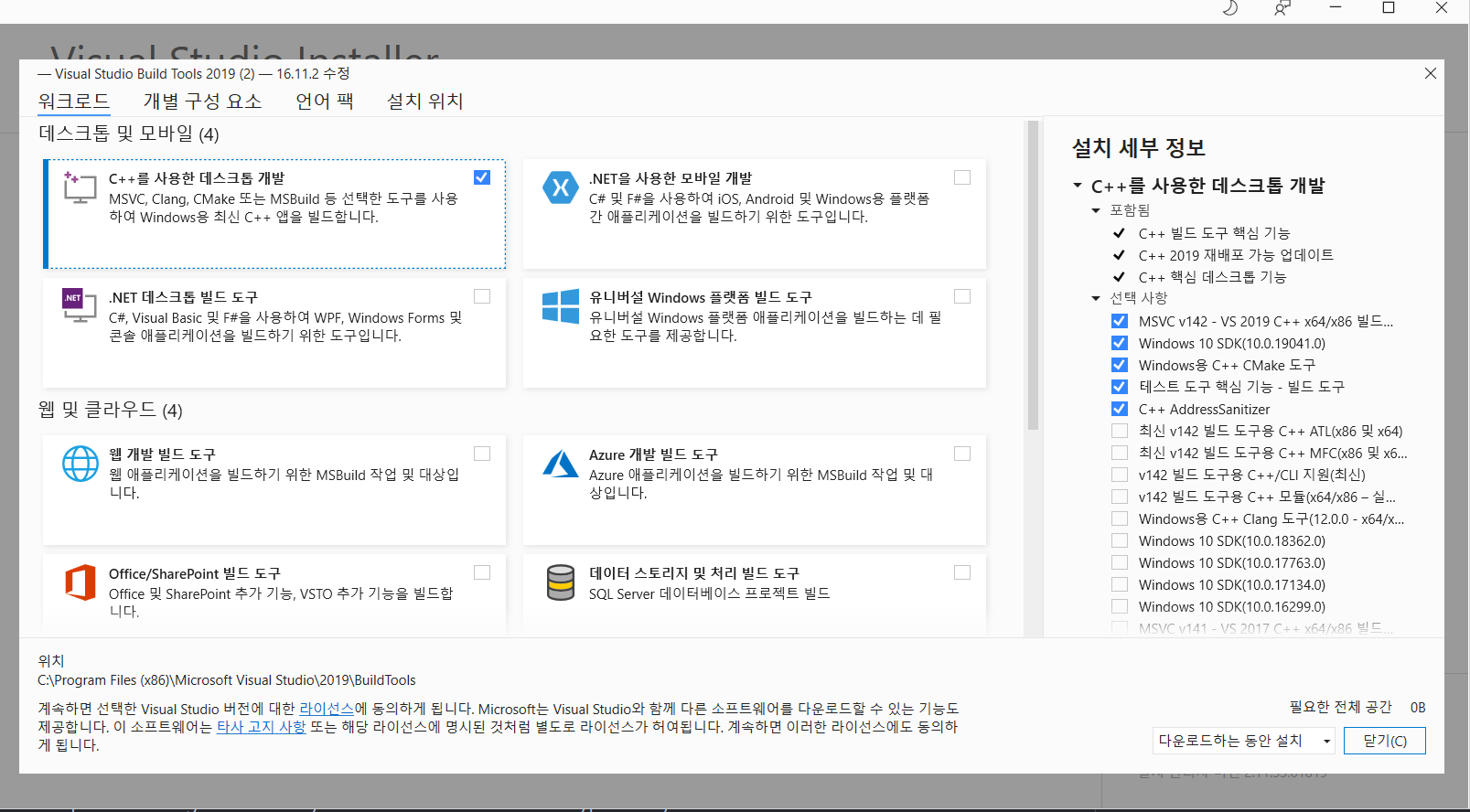The image size is (1470, 812).
Task: Open the 라이선스 license link
Action: pyautogui.click(x=327, y=709)
